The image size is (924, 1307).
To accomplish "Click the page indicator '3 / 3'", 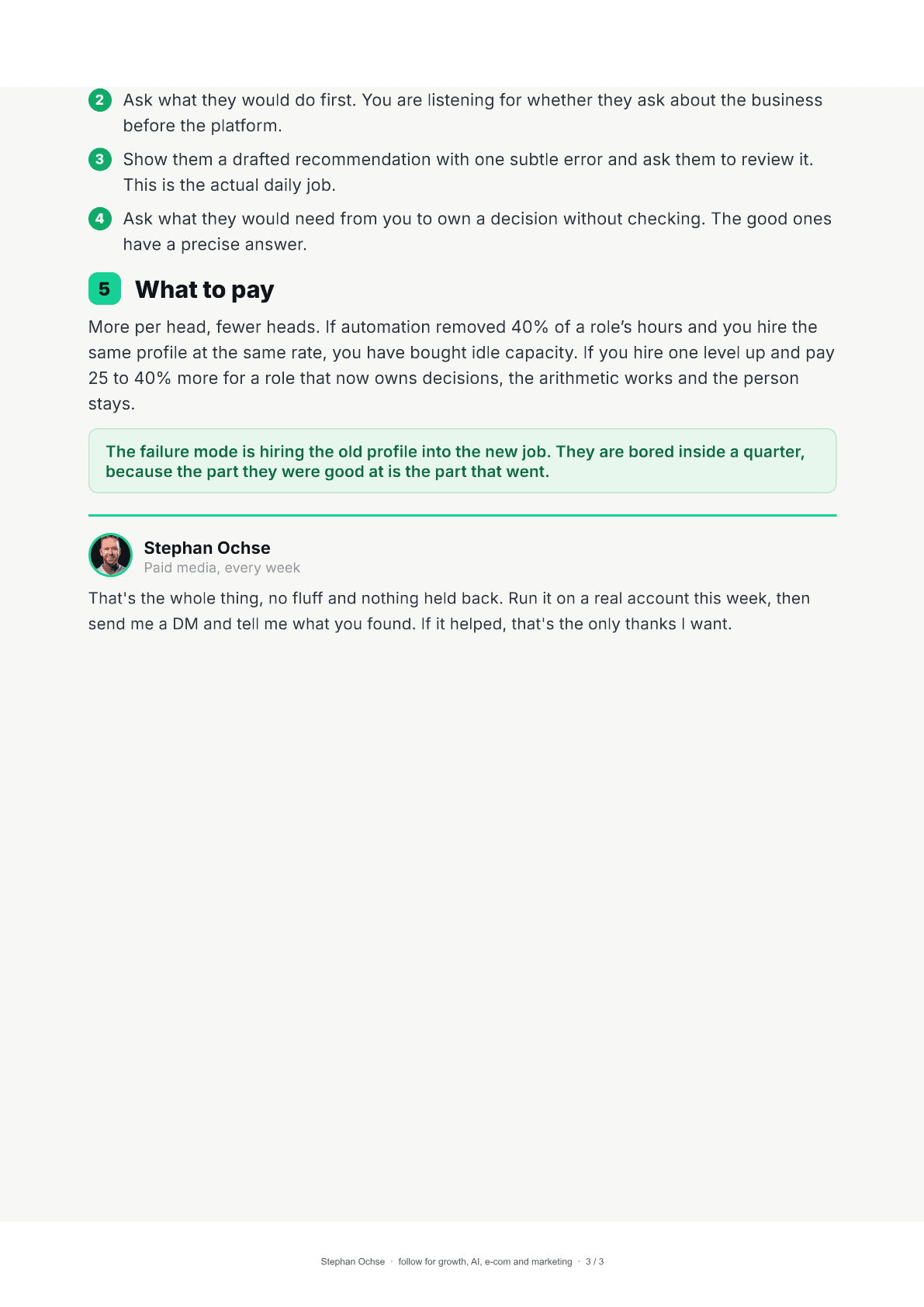I will click(595, 1261).
